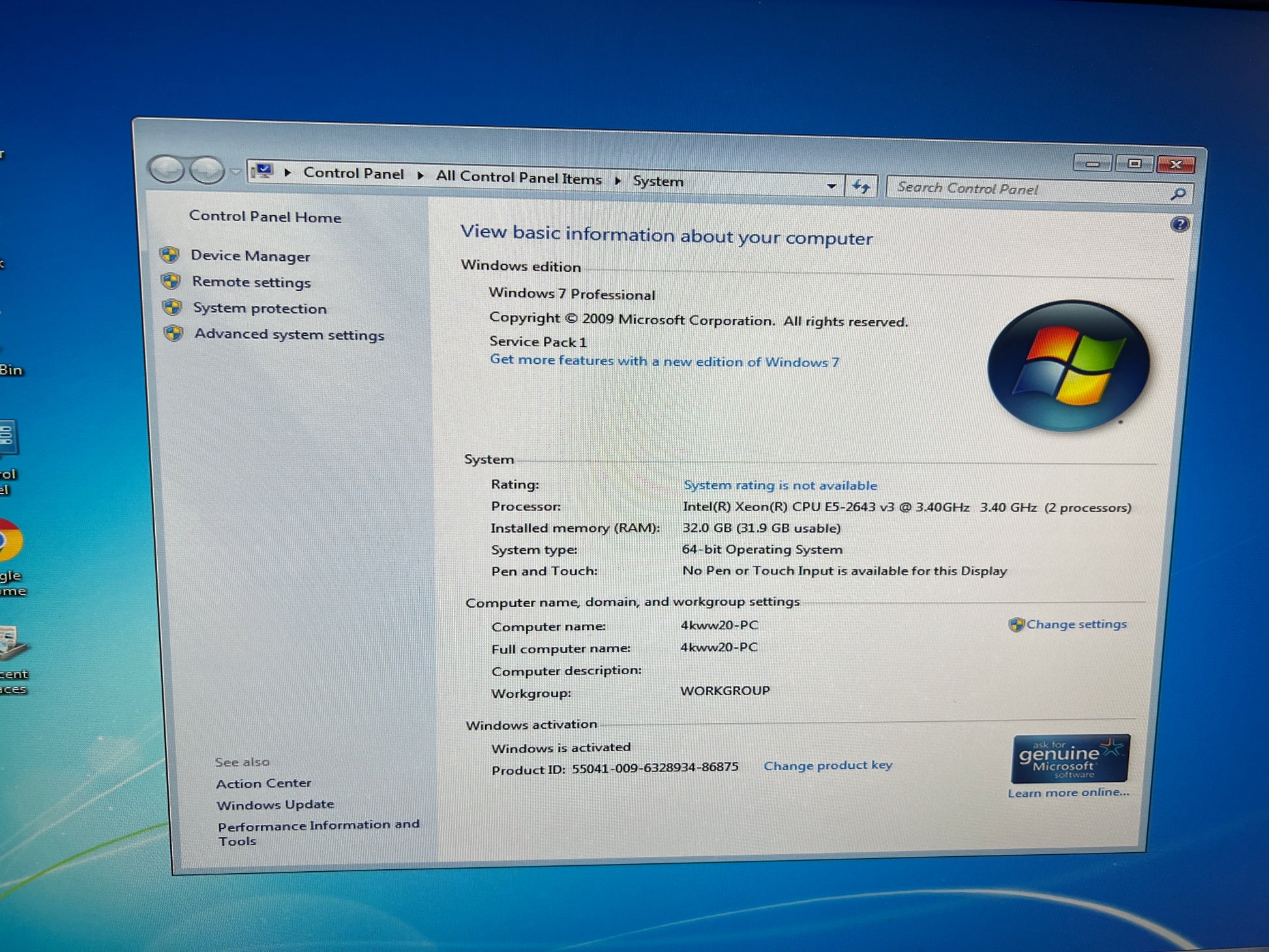Expand arrow after All Control Panel Items

(x=618, y=180)
